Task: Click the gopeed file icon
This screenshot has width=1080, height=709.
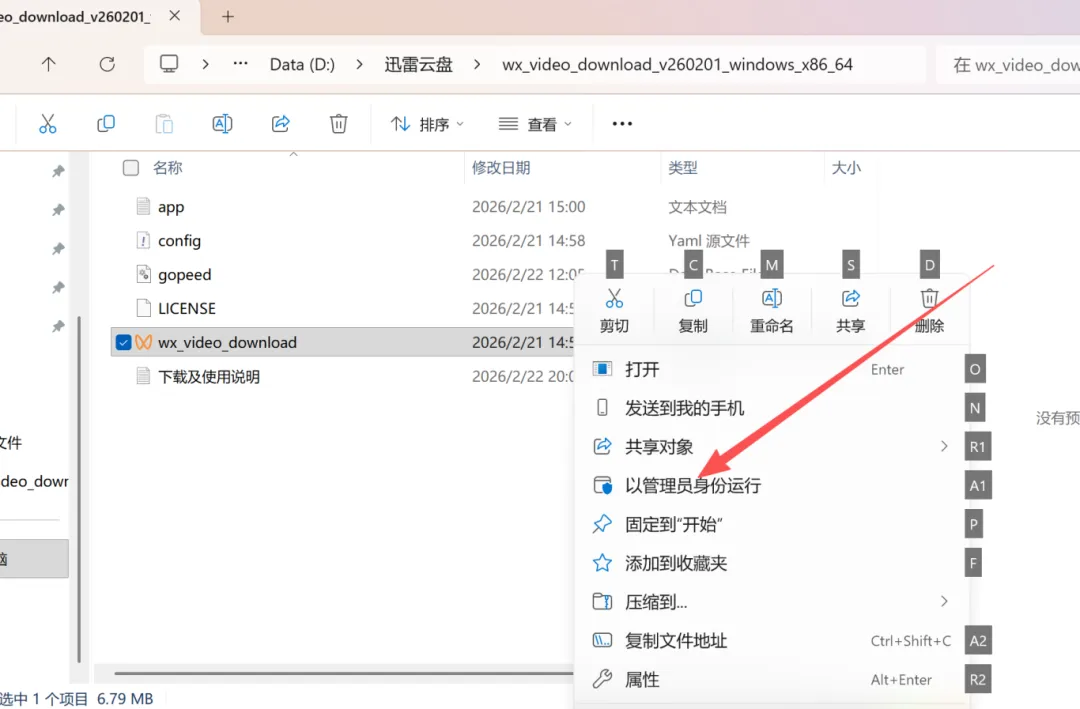Action: [143, 274]
